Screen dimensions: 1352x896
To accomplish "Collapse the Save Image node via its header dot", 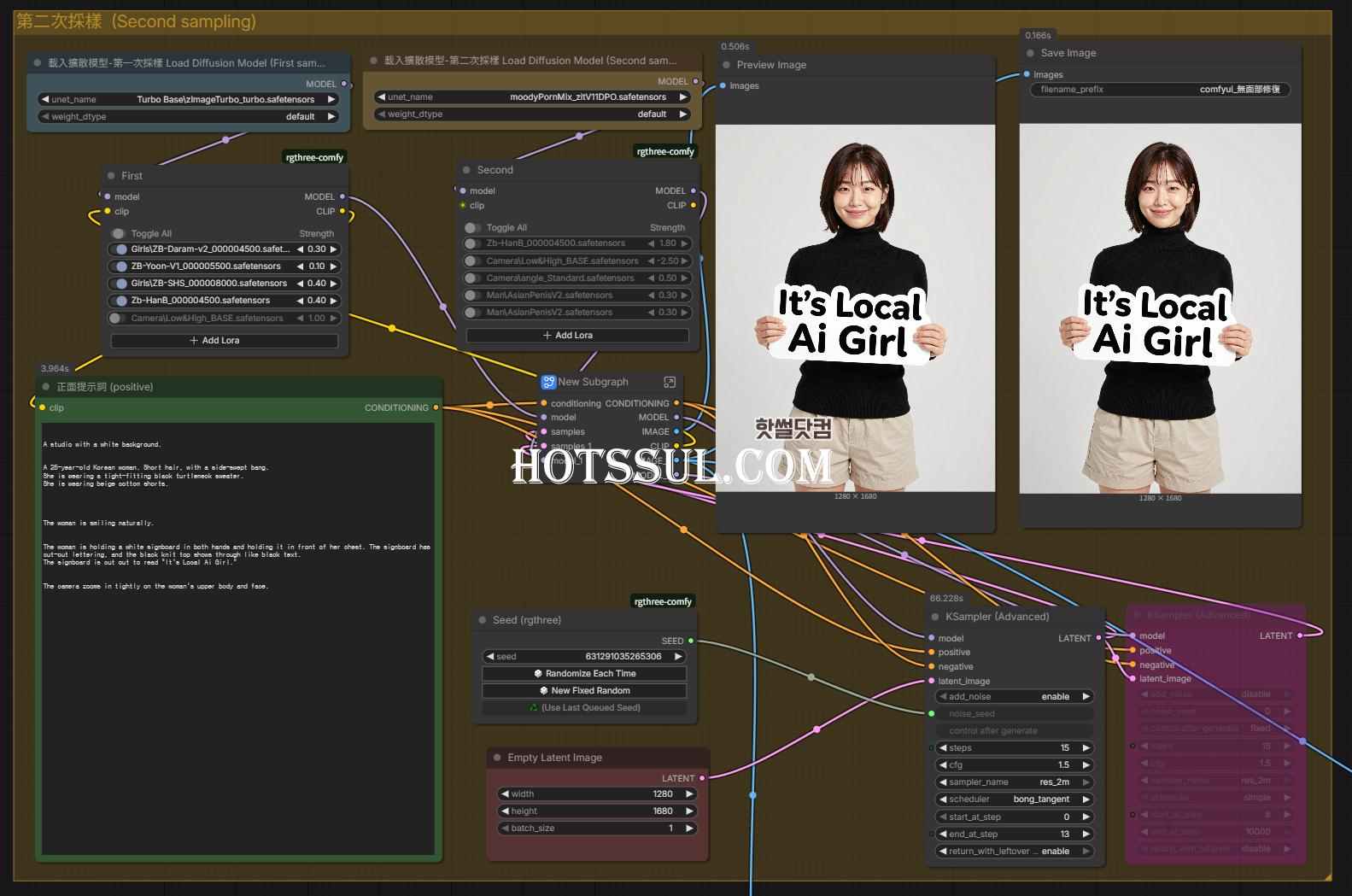I will [1030, 53].
